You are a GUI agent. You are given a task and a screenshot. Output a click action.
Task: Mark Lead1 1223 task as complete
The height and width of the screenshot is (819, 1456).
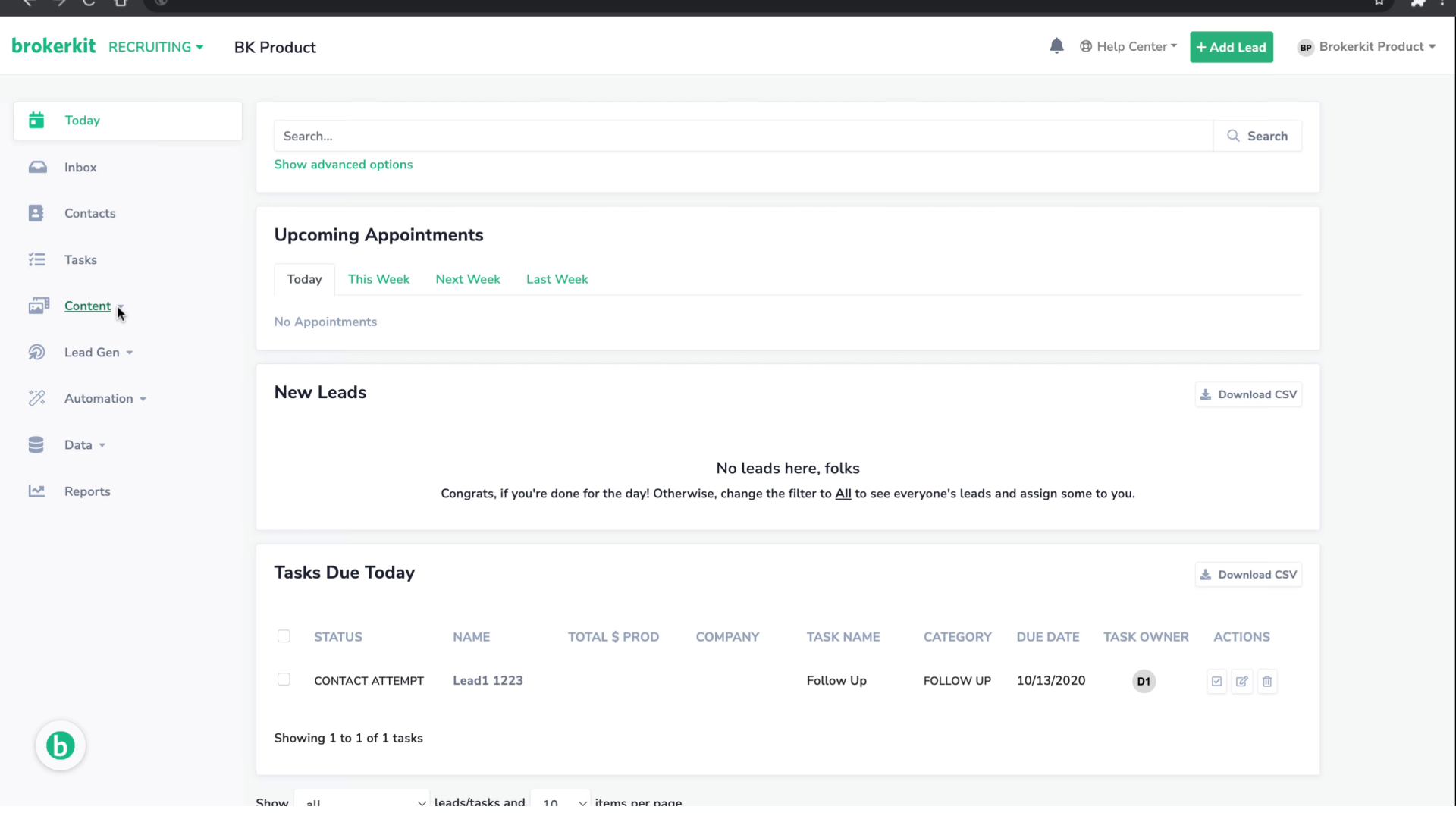point(1216,681)
